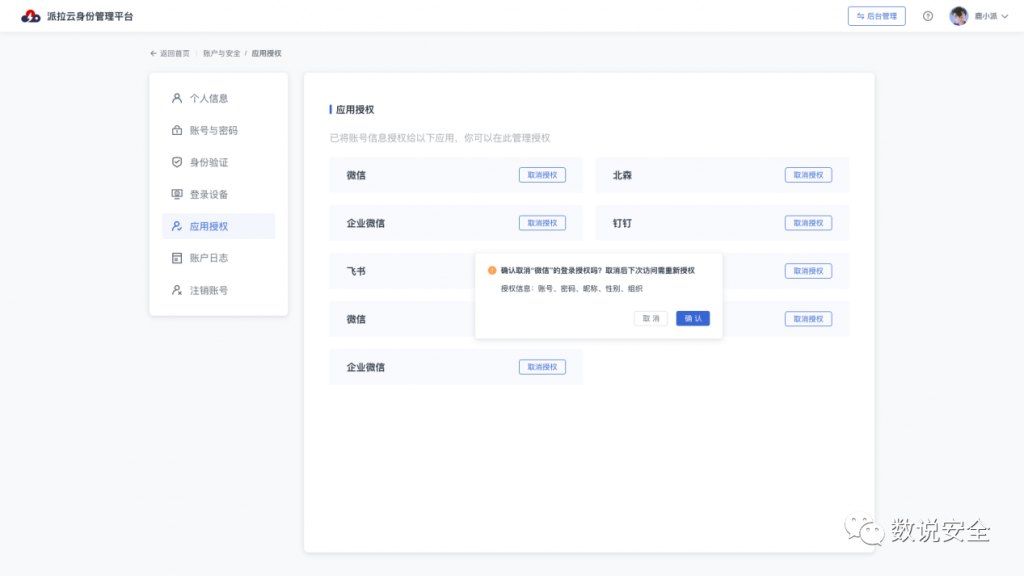Click the 个人信息 person icon in sidebar
Screen dimensions: 1024x576
point(177,98)
